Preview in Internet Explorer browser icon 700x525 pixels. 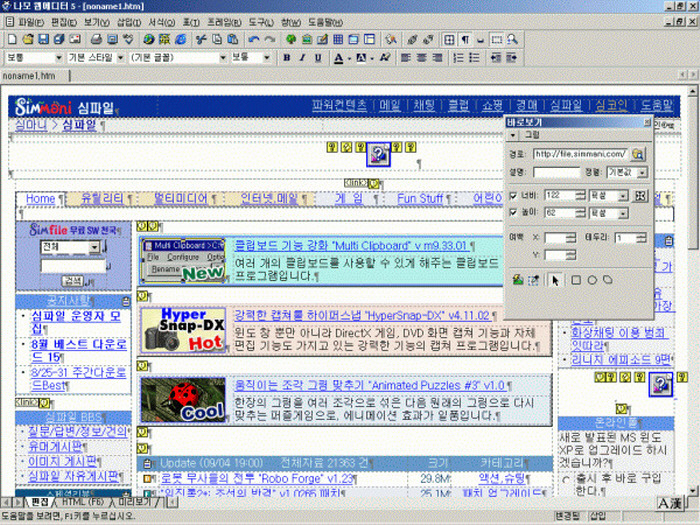click(x=181, y=39)
